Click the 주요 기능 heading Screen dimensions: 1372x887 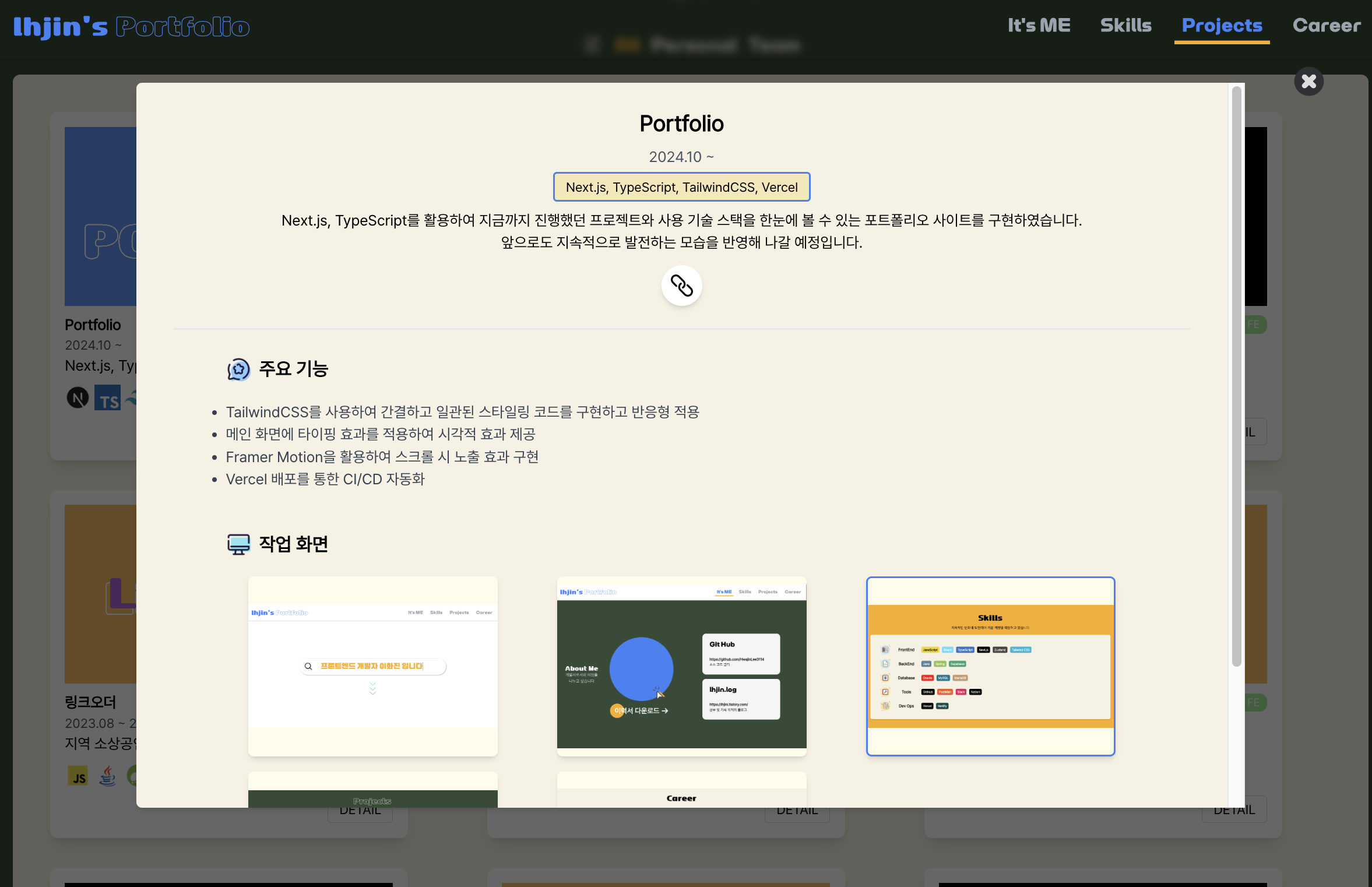pyautogui.click(x=293, y=369)
